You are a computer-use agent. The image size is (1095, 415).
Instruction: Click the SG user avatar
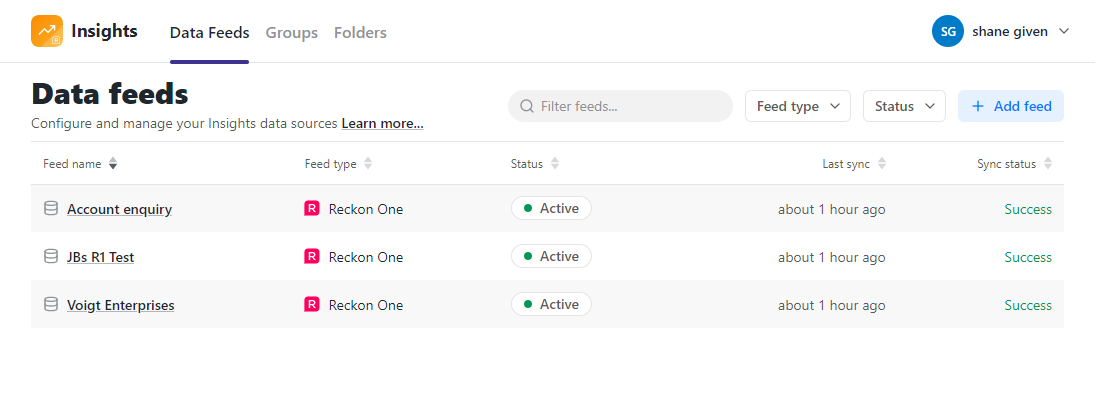(x=948, y=31)
